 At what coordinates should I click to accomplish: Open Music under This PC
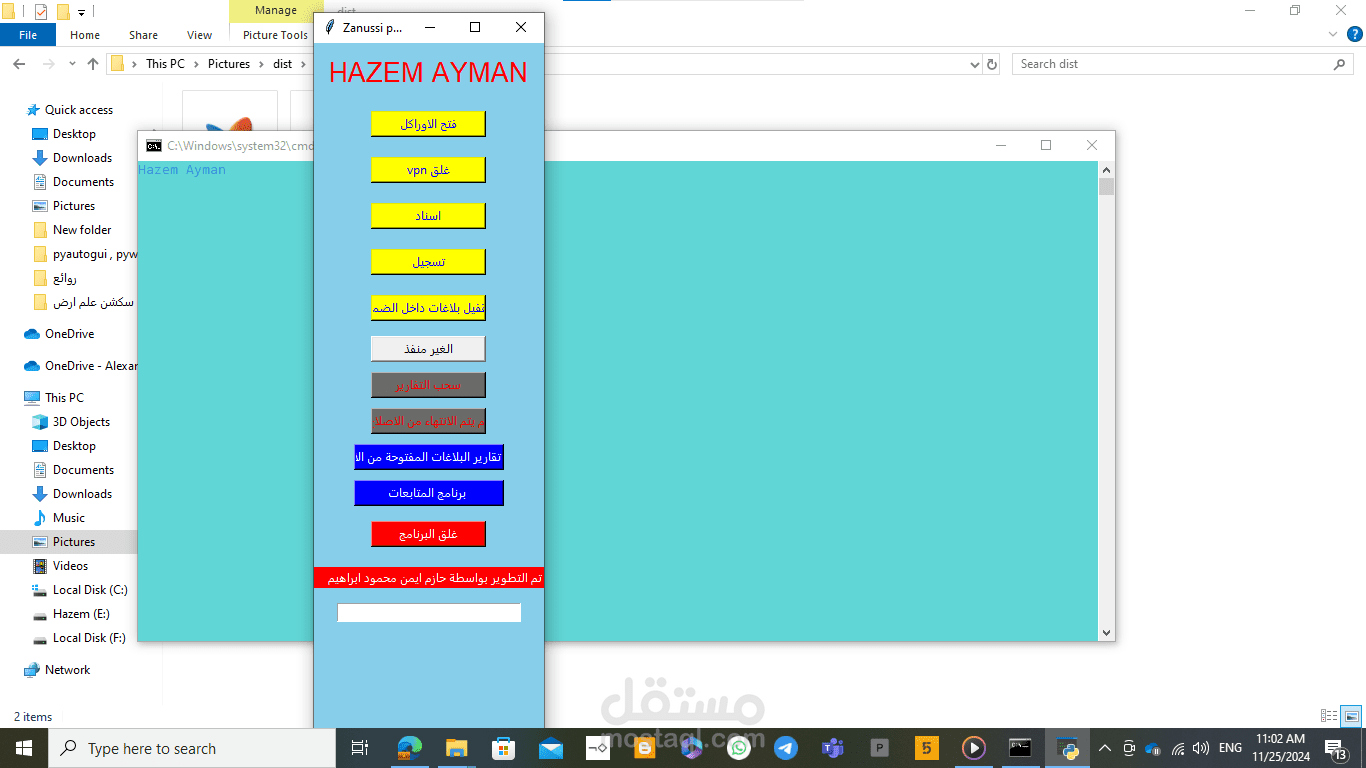(x=68, y=518)
